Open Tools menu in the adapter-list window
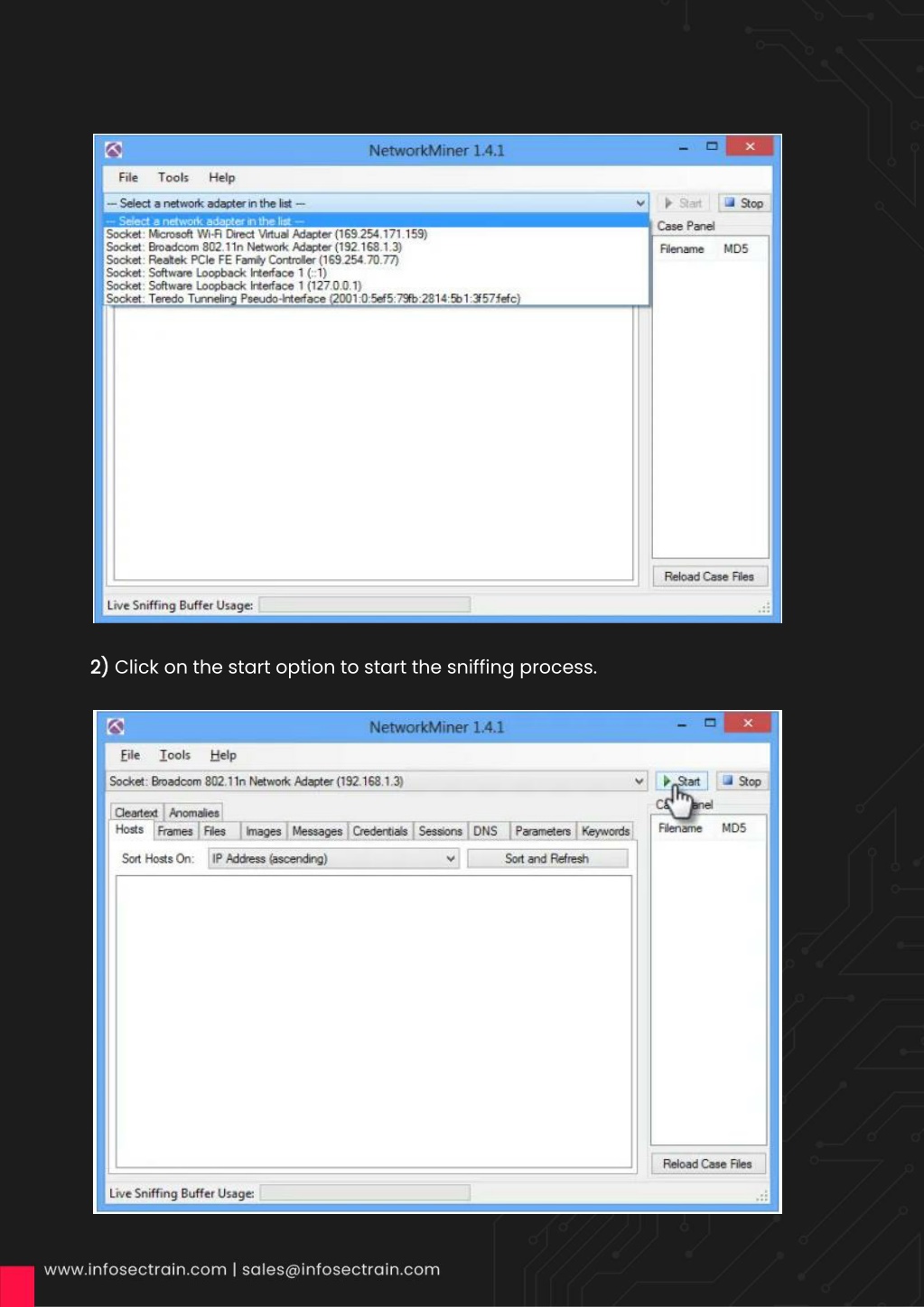 coord(173,178)
